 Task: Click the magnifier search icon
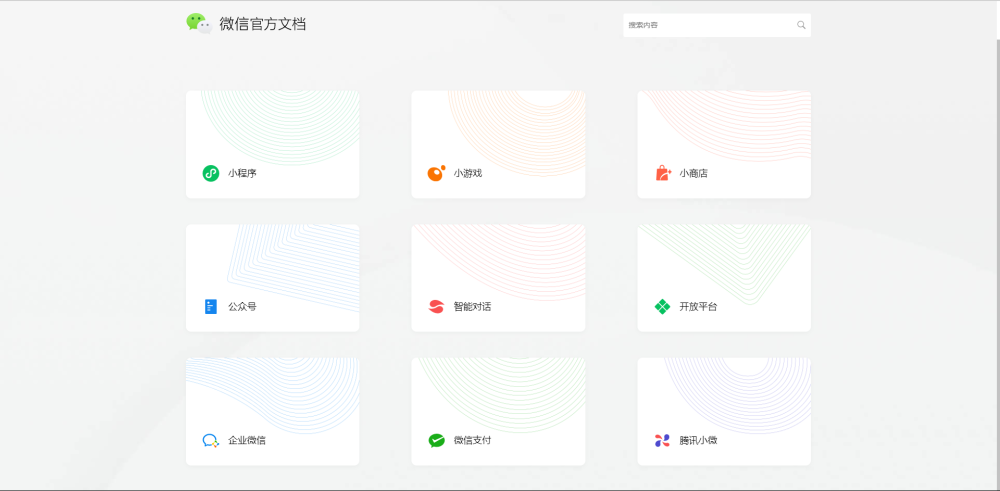801,25
